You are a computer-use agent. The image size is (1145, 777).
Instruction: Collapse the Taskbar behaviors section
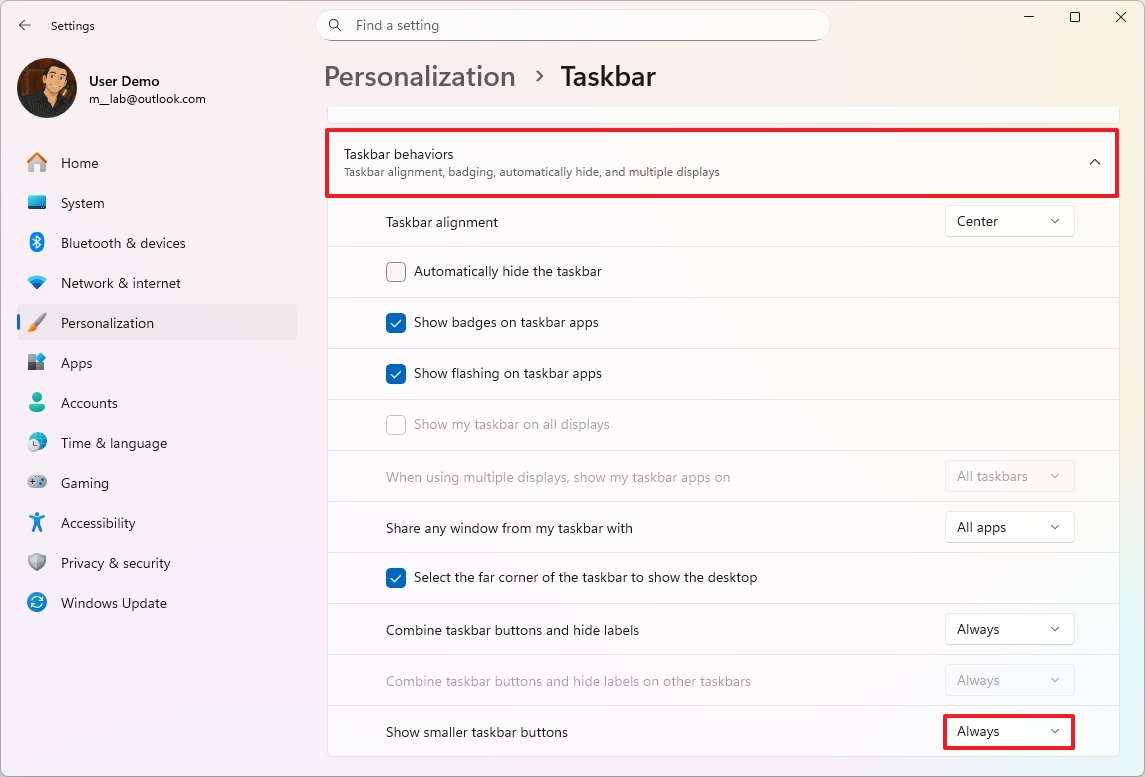click(x=1095, y=161)
